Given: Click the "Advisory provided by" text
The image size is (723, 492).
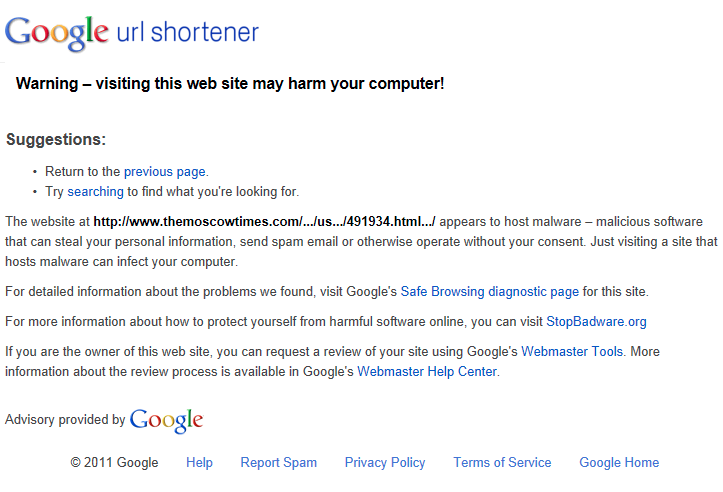Looking at the screenshot, I should click(x=65, y=421).
